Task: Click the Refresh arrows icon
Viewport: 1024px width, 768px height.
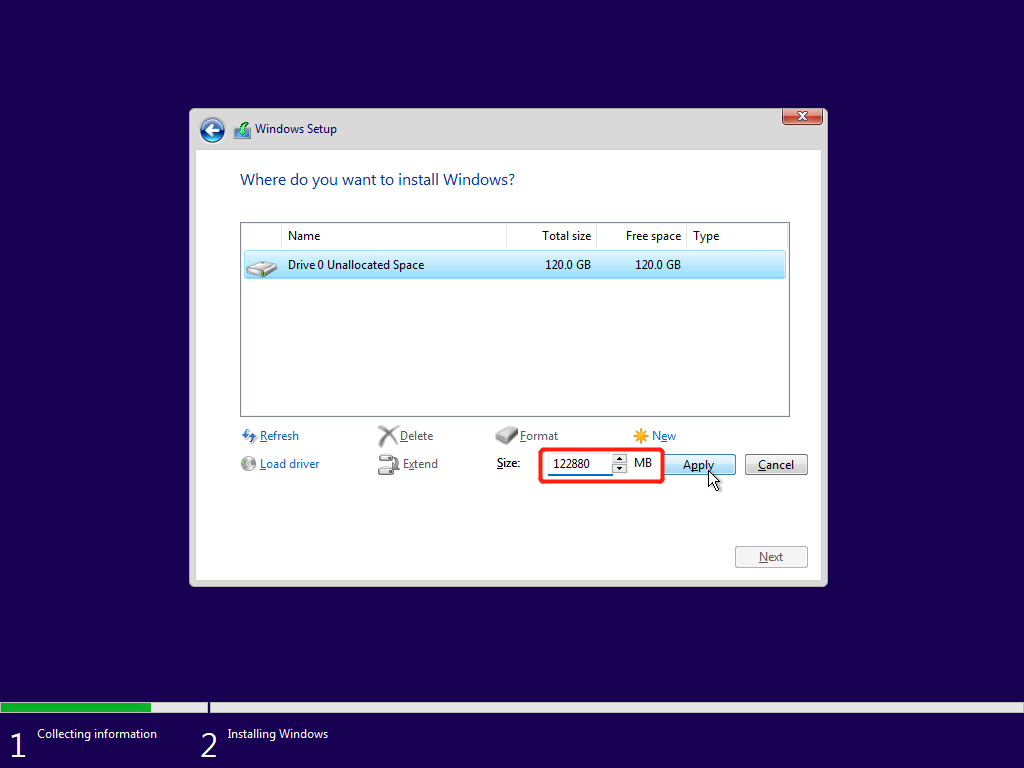Action: tap(249, 436)
